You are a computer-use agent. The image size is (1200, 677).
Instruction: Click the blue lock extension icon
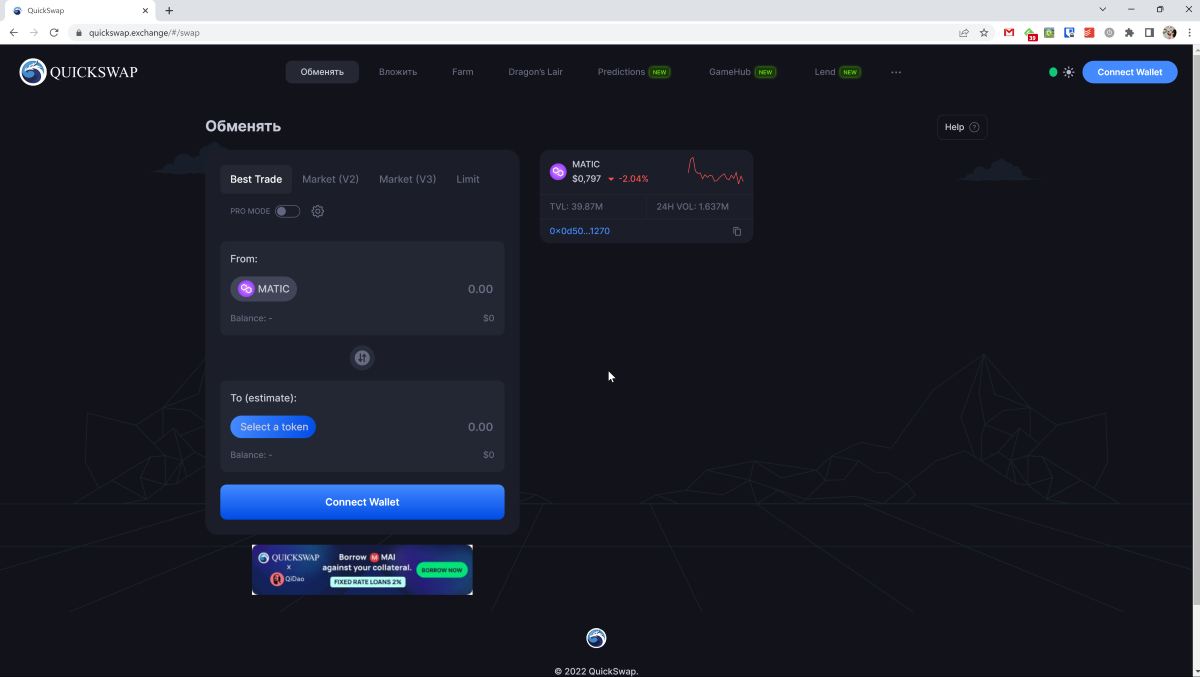(1069, 33)
